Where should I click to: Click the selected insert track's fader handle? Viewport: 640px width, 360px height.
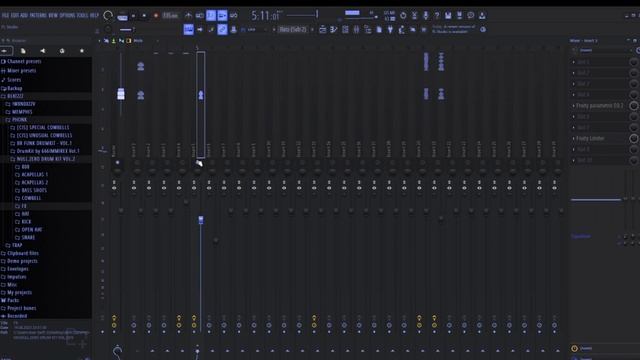(x=201, y=220)
